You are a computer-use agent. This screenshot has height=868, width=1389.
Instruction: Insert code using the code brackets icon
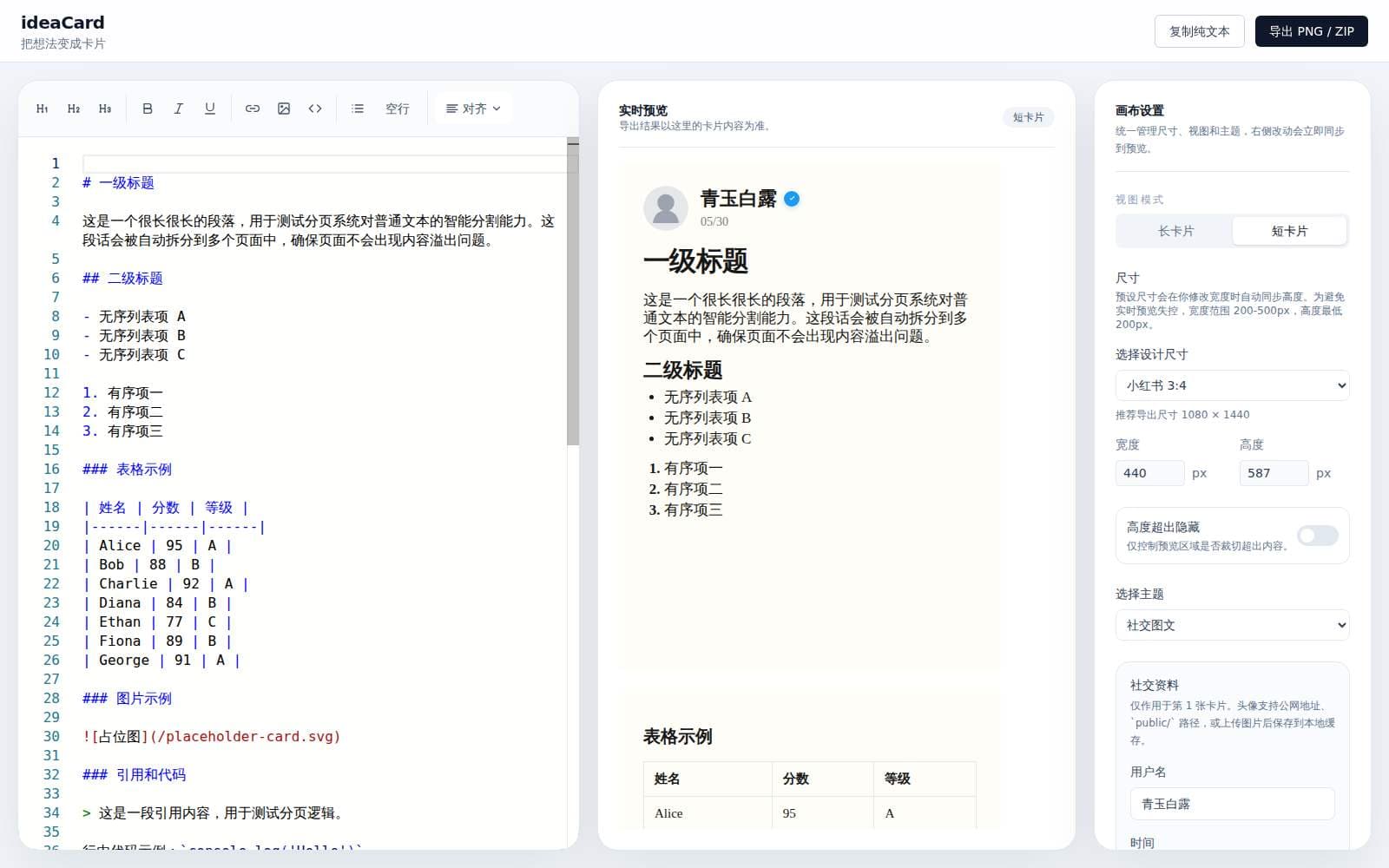tap(315, 108)
